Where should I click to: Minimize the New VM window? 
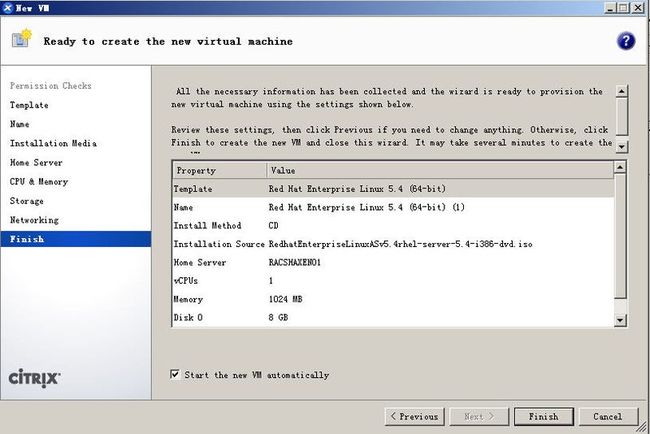click(610, 7)
